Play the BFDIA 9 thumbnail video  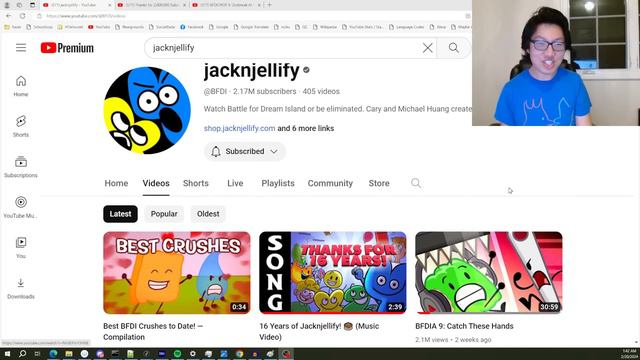[x=489, y=273]
